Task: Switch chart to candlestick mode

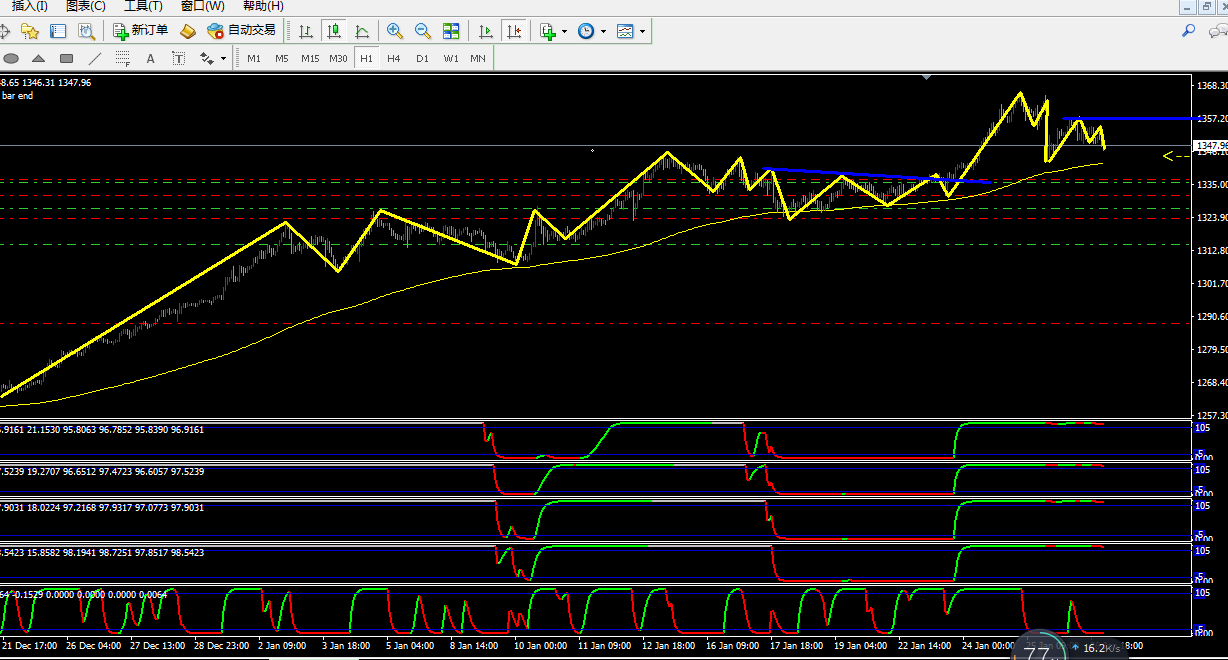Action: pyautogui.click(x=333, y=31)
